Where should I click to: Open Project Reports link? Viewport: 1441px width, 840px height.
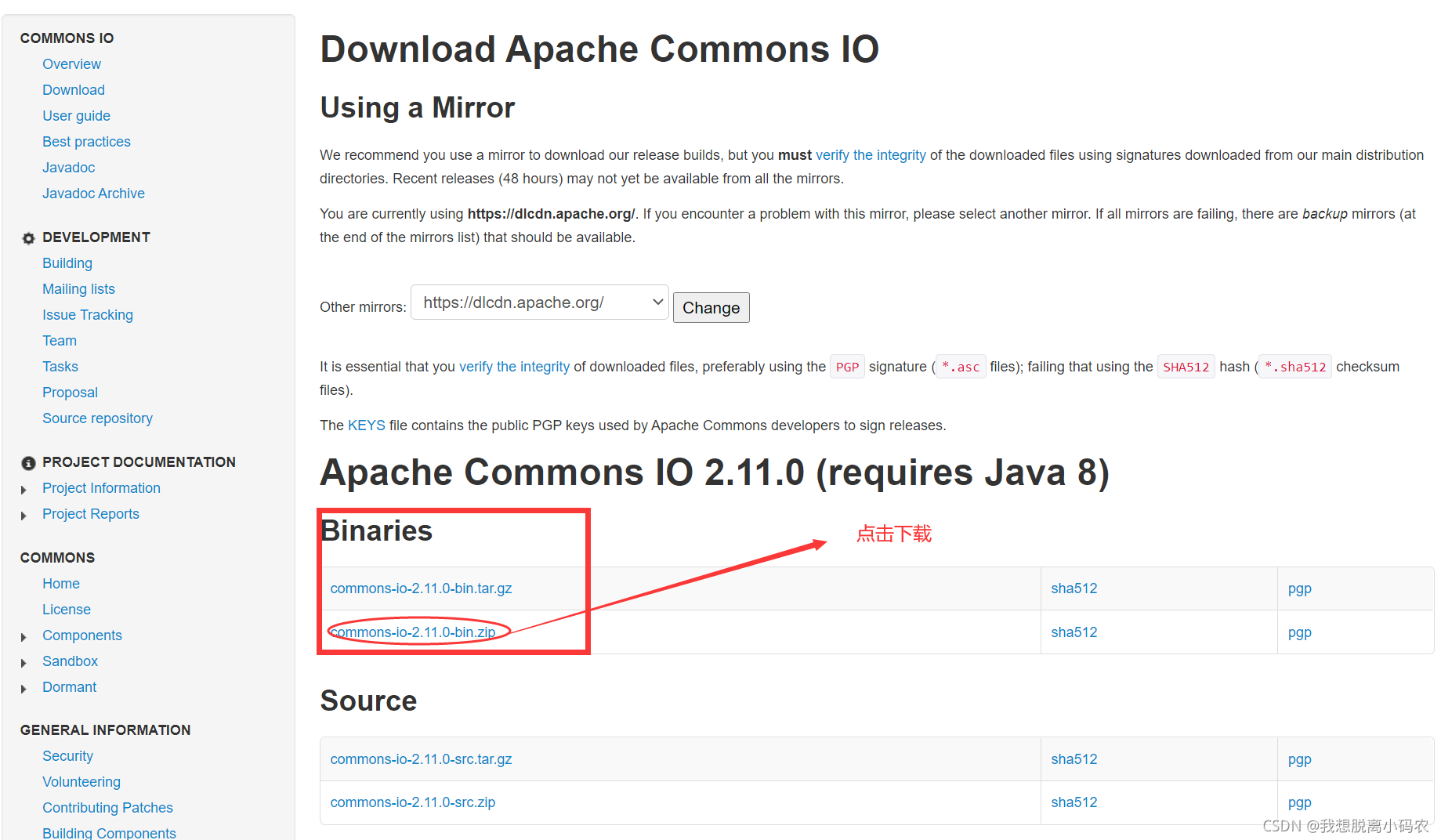tap(91, 514)
